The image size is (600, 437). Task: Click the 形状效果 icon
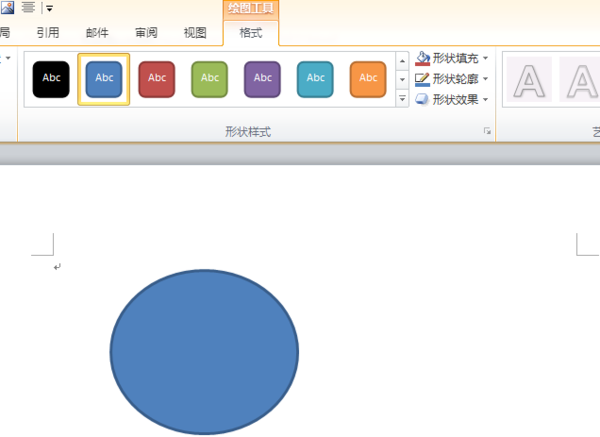pos(422,99)
